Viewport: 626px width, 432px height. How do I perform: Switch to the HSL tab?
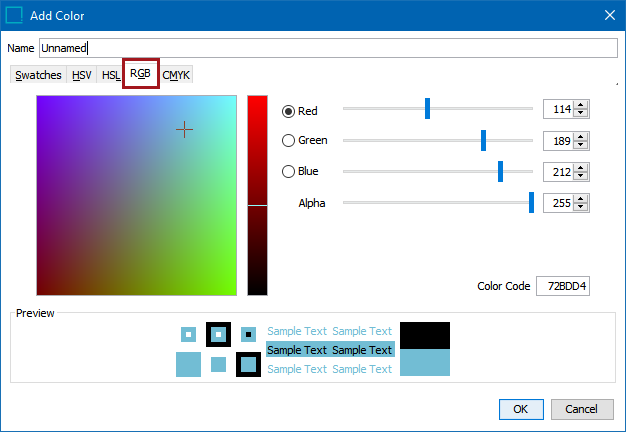tap(110, 76)
